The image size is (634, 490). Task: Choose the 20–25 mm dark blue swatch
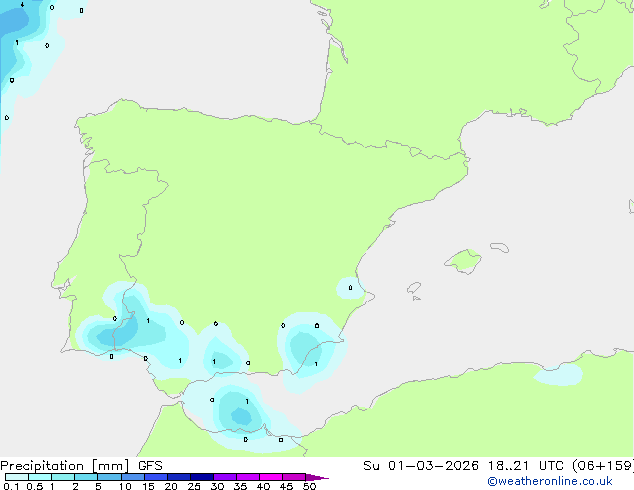(x=178, y=477)
